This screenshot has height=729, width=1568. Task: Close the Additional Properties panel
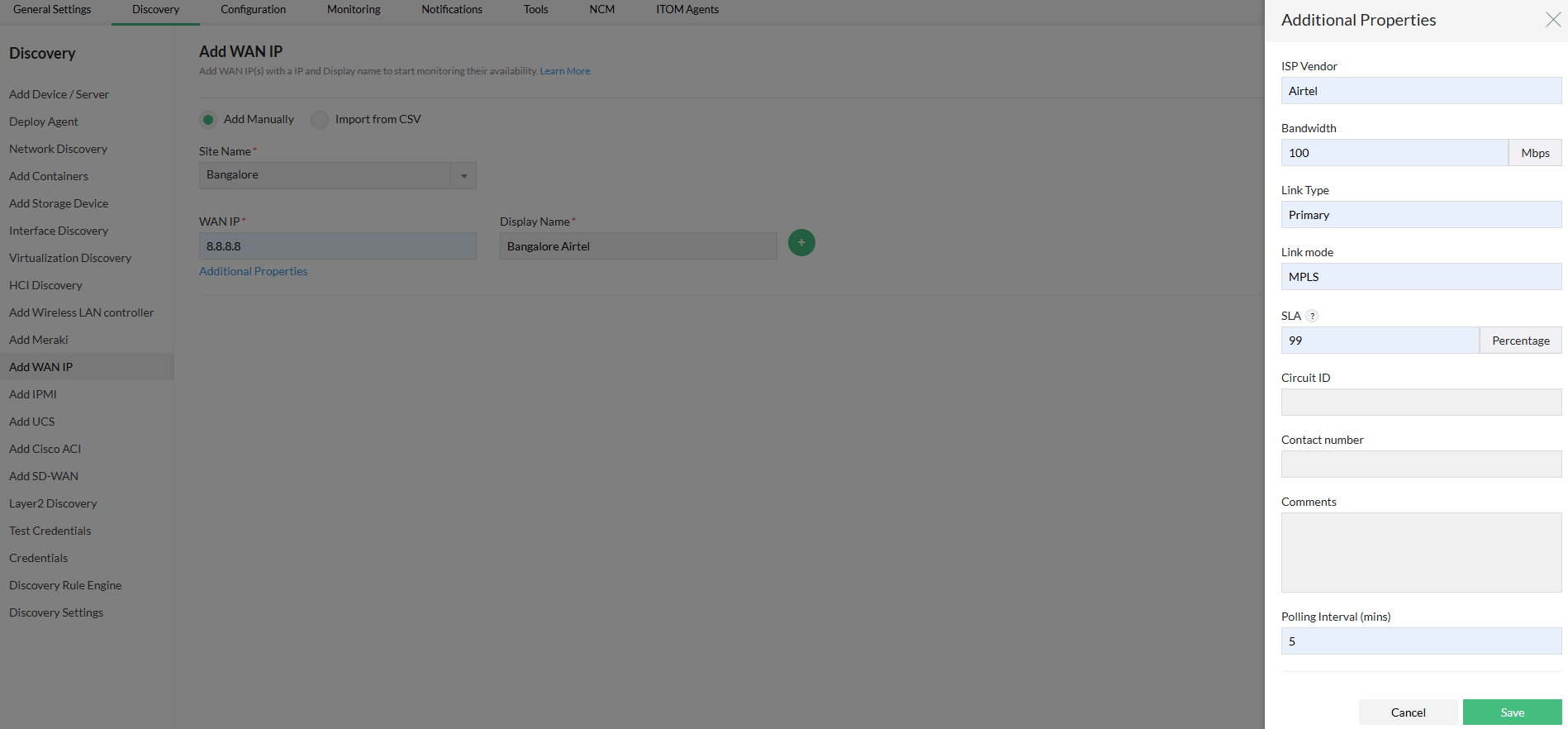tap(1553, 20)
